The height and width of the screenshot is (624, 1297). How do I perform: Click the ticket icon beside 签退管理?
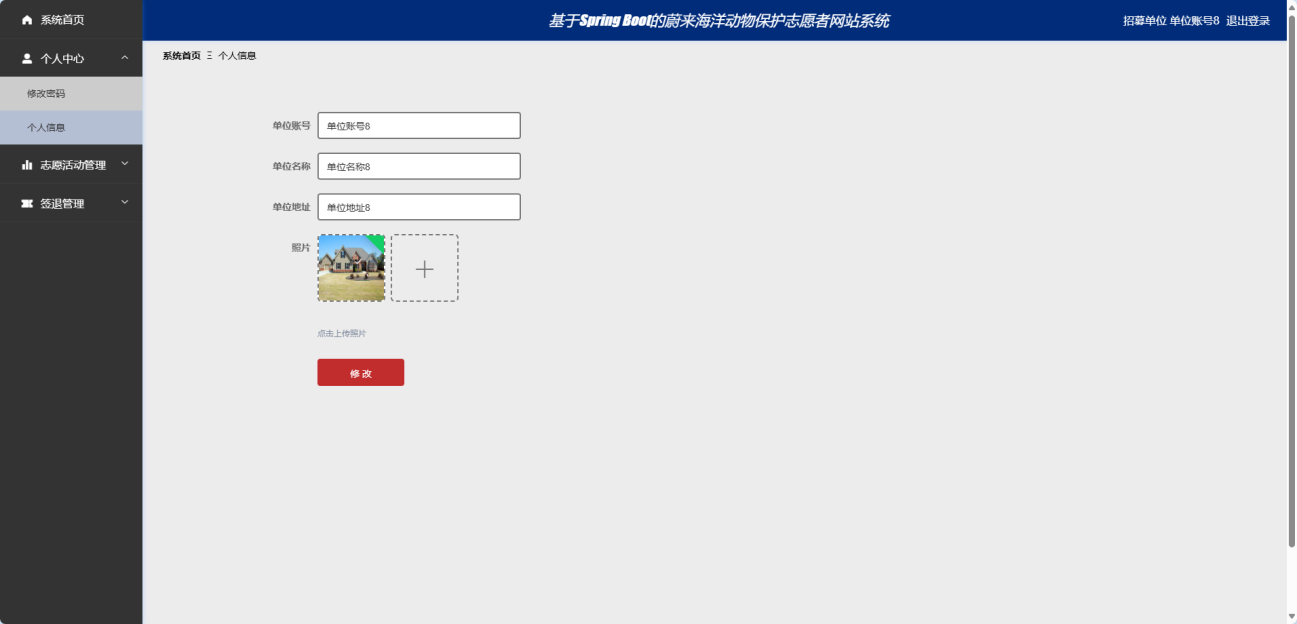pyautogui.click(x=28, y=204)
